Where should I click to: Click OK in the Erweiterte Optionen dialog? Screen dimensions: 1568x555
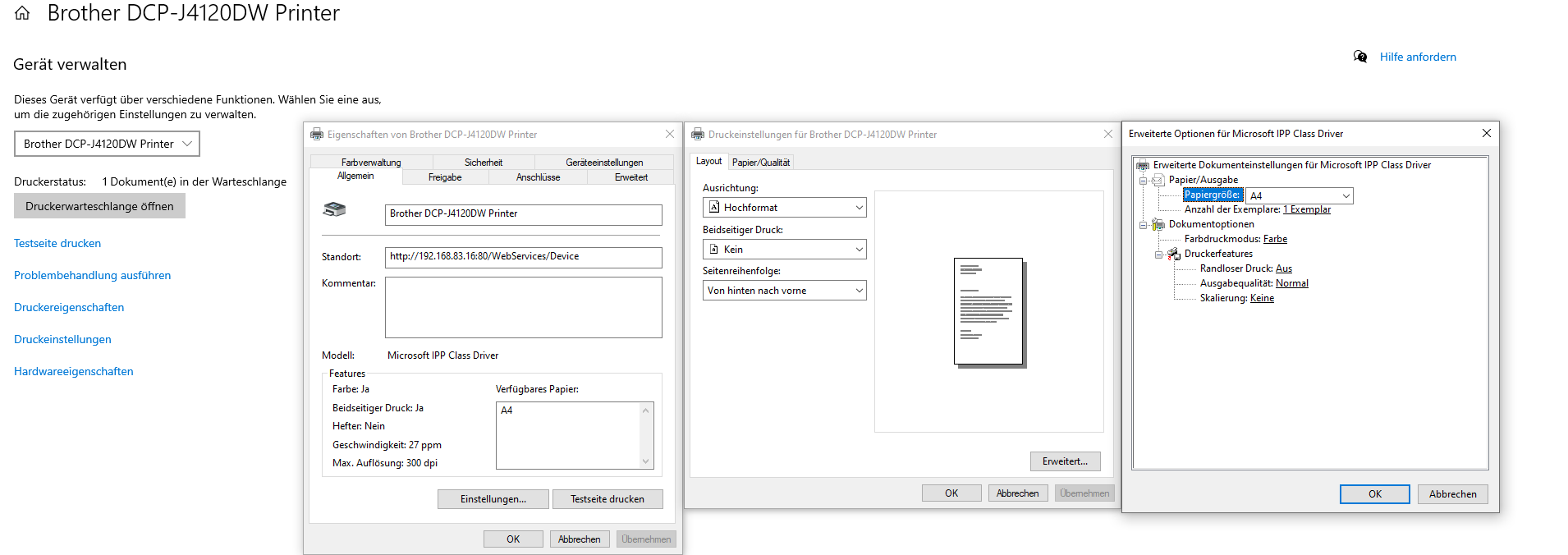pyautogui.click(x=1375, y=494)
